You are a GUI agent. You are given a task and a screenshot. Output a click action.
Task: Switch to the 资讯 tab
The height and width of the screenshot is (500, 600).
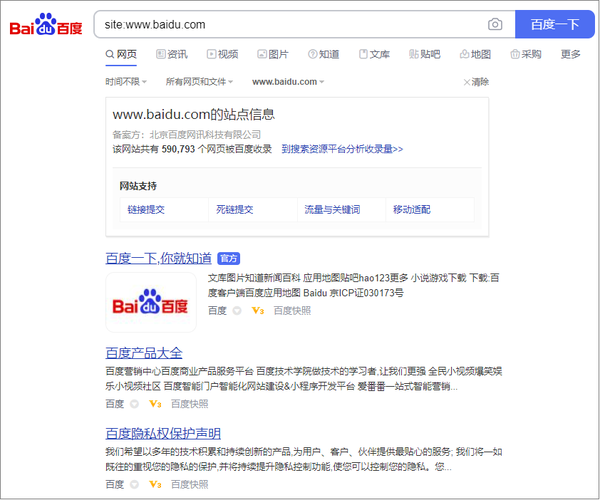pyautogui.click(x=172, y=54)
